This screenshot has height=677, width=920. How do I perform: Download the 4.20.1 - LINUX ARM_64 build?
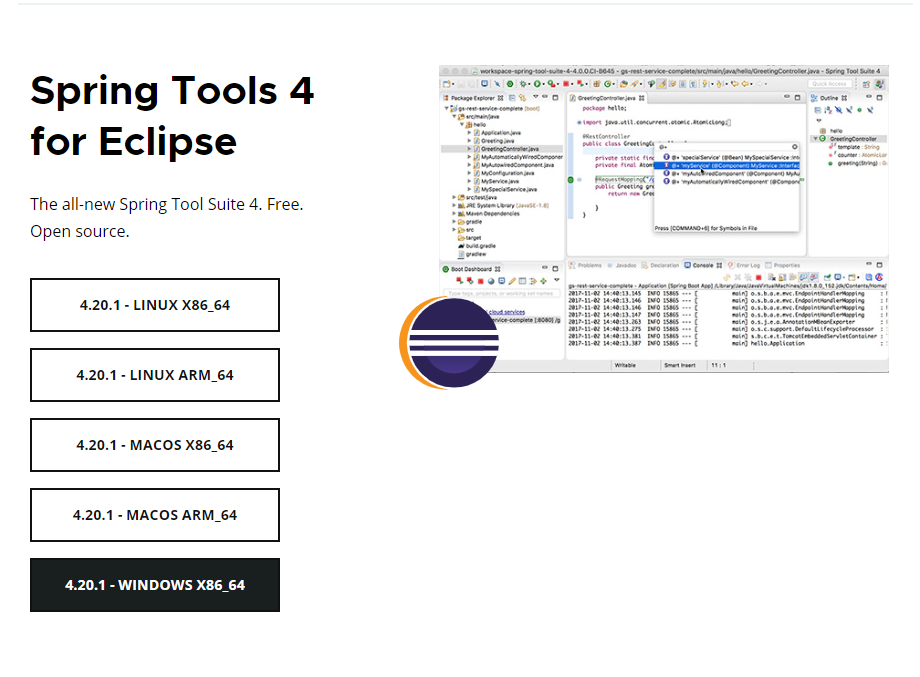[x=155, y=375]
